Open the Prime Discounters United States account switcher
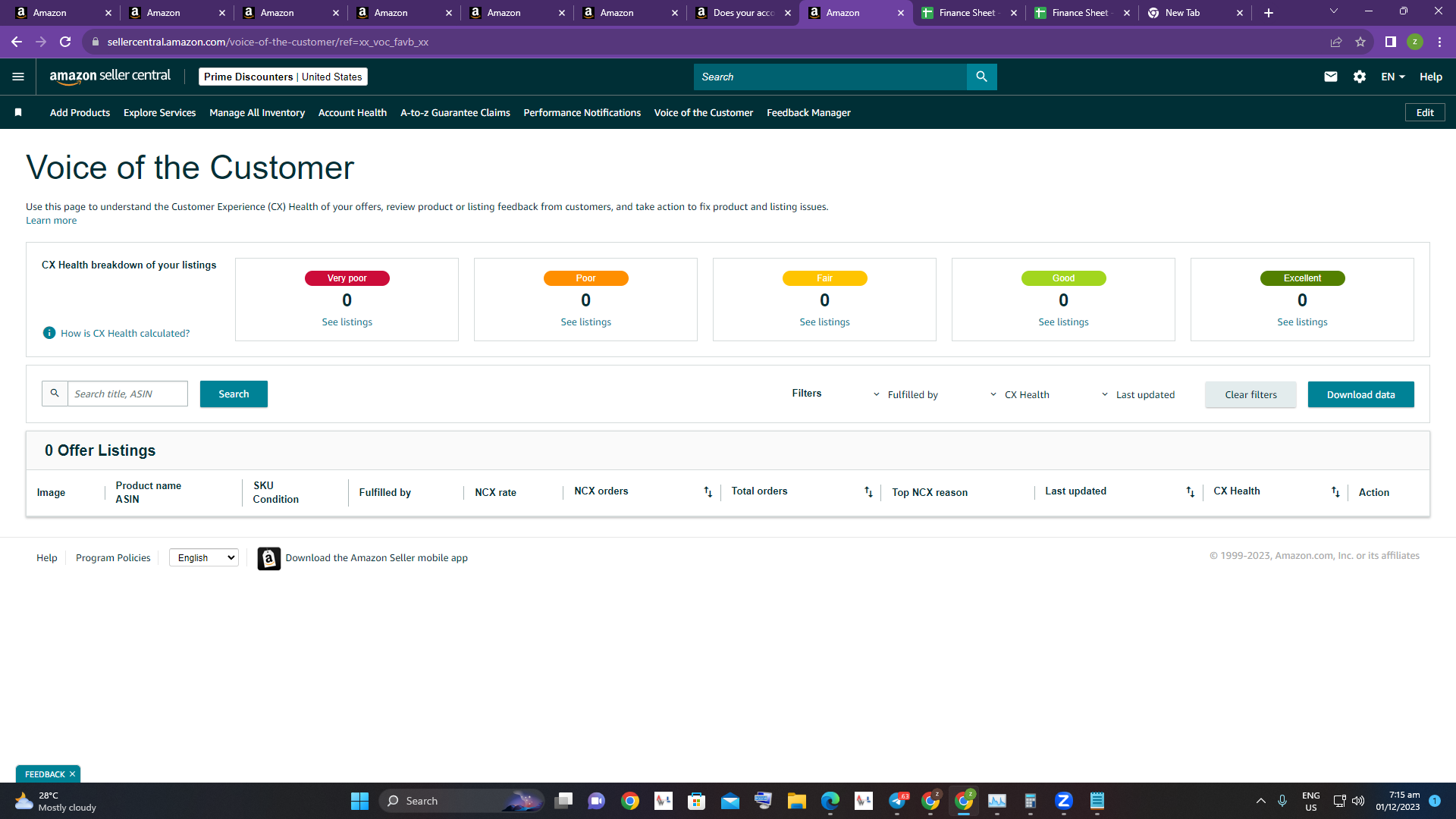The width and height of the screenshot is (1456, 819). [x=283, y=77]
